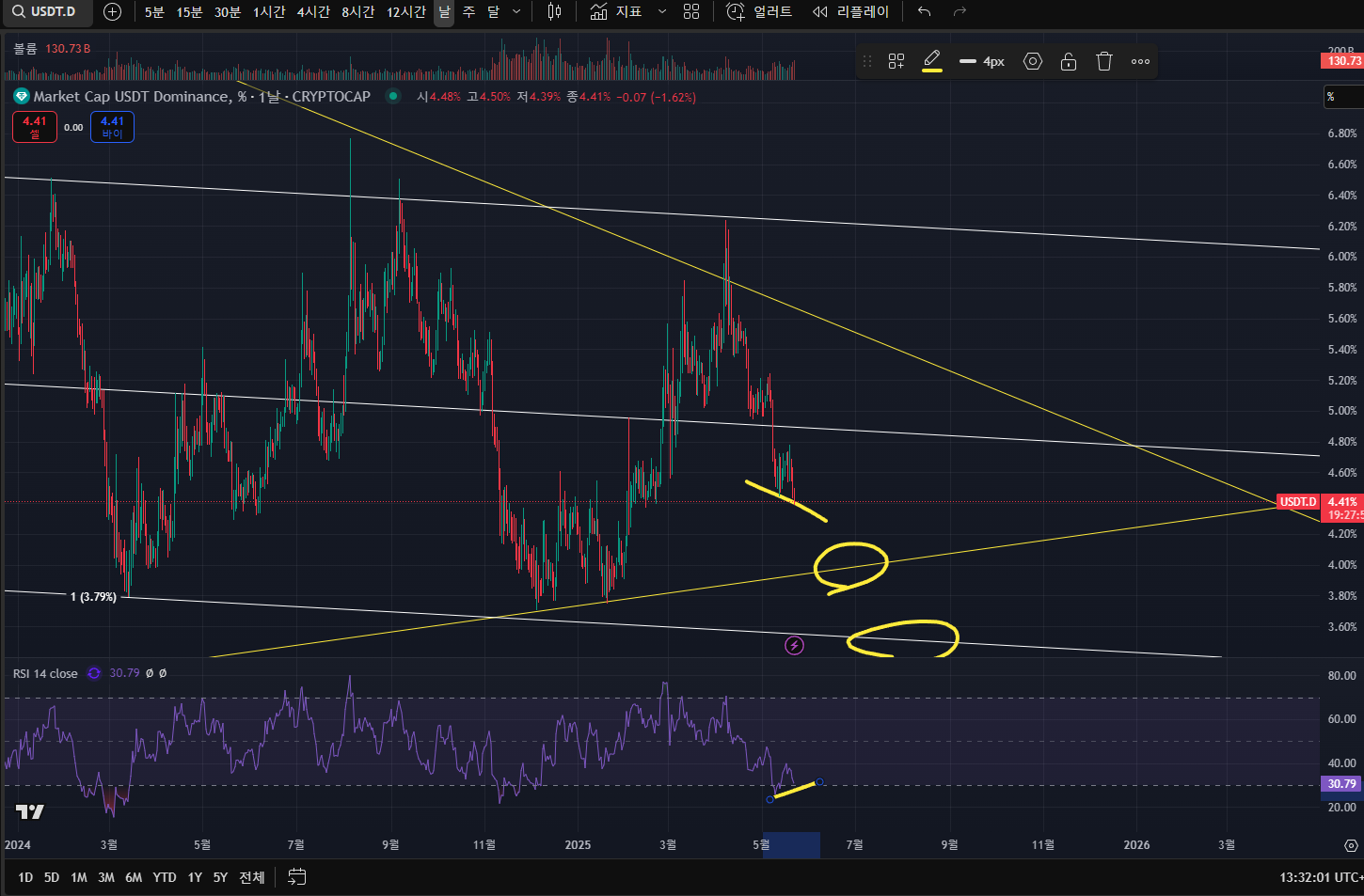Switch to the 4시간 interval
Screen dimensions: 1364x896
[313, 11]
